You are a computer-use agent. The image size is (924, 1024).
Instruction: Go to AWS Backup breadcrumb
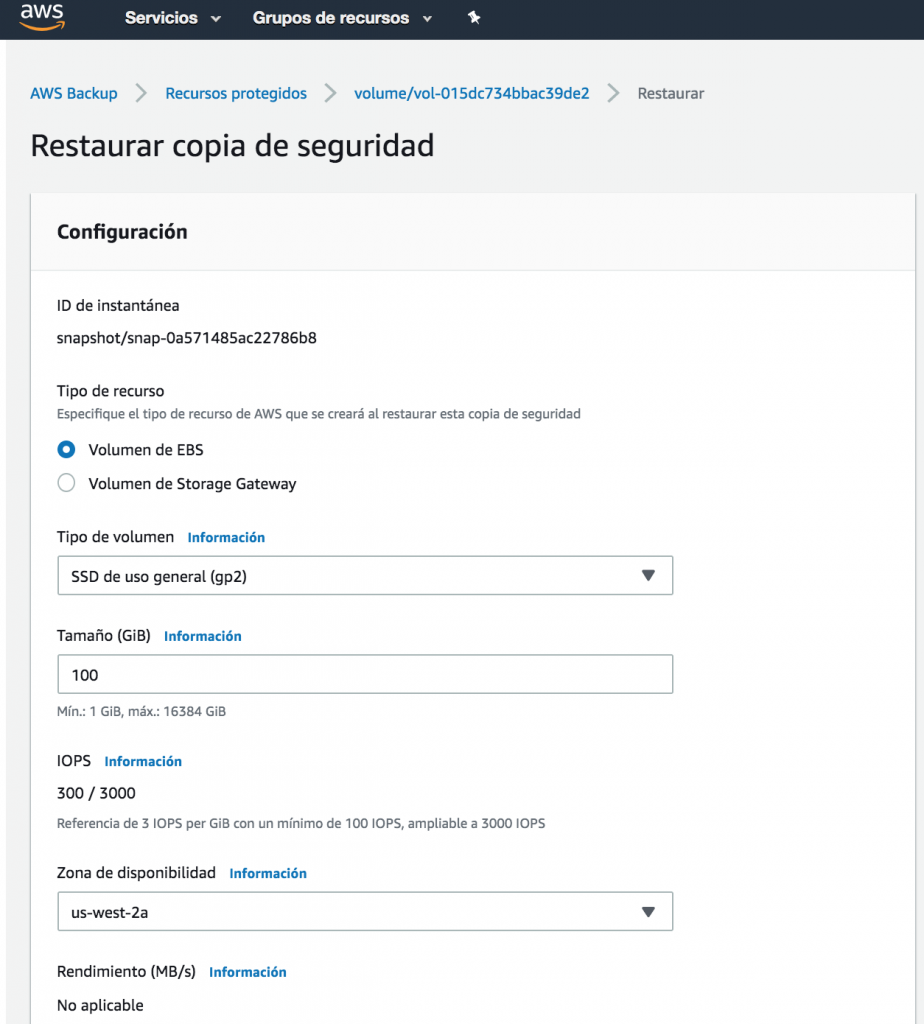tap(74, 93)
